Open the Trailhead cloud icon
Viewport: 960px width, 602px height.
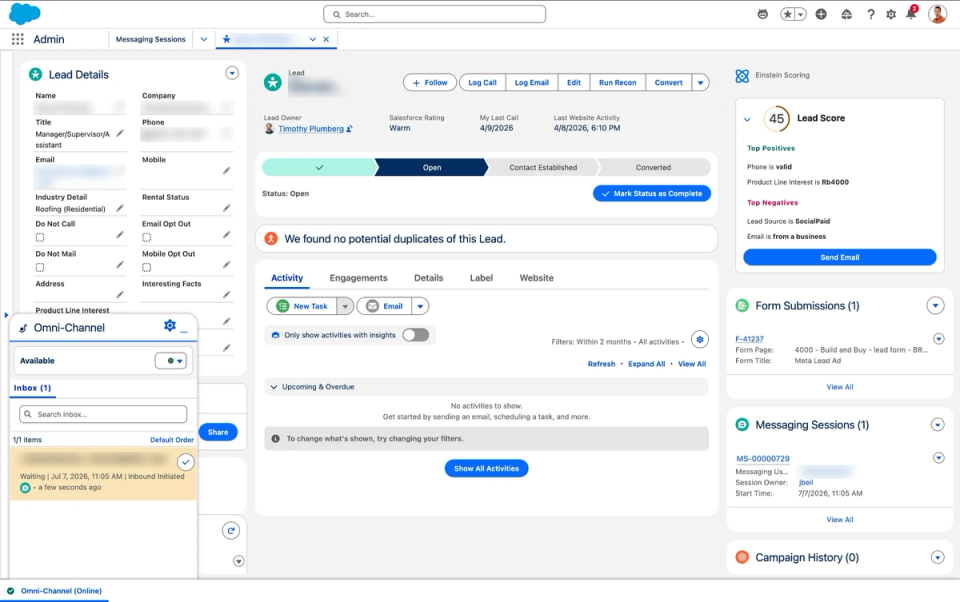tap(846, 14)
